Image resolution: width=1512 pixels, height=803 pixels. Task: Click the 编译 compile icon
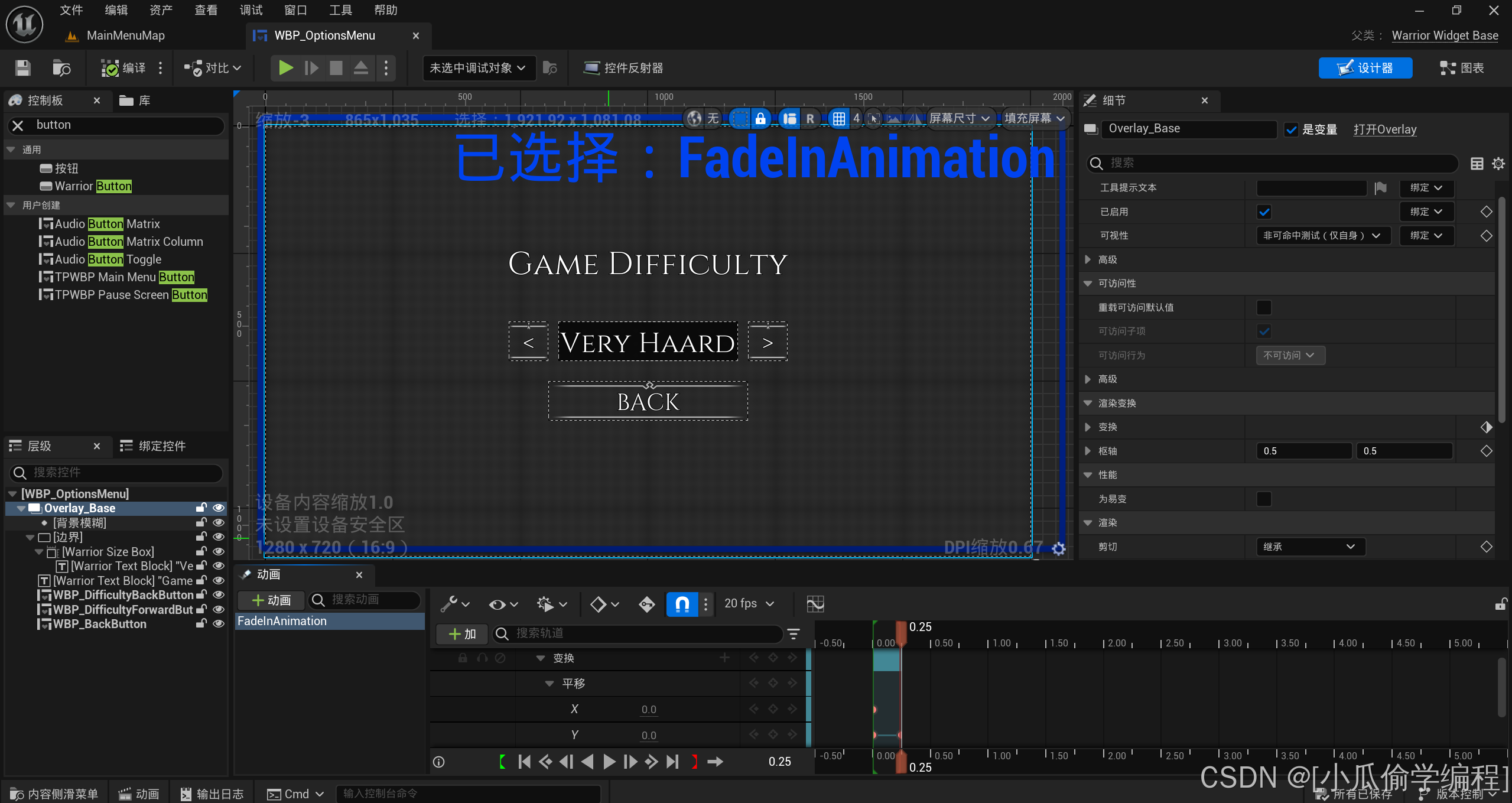[x=110, y=68]
